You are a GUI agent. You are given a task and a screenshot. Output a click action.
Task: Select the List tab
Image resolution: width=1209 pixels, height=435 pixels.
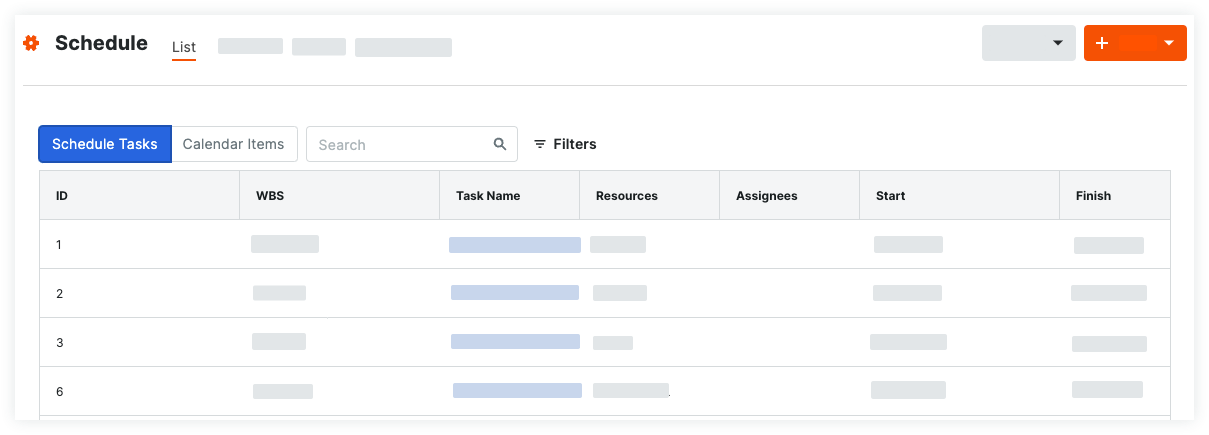click(x=184, y=47)
